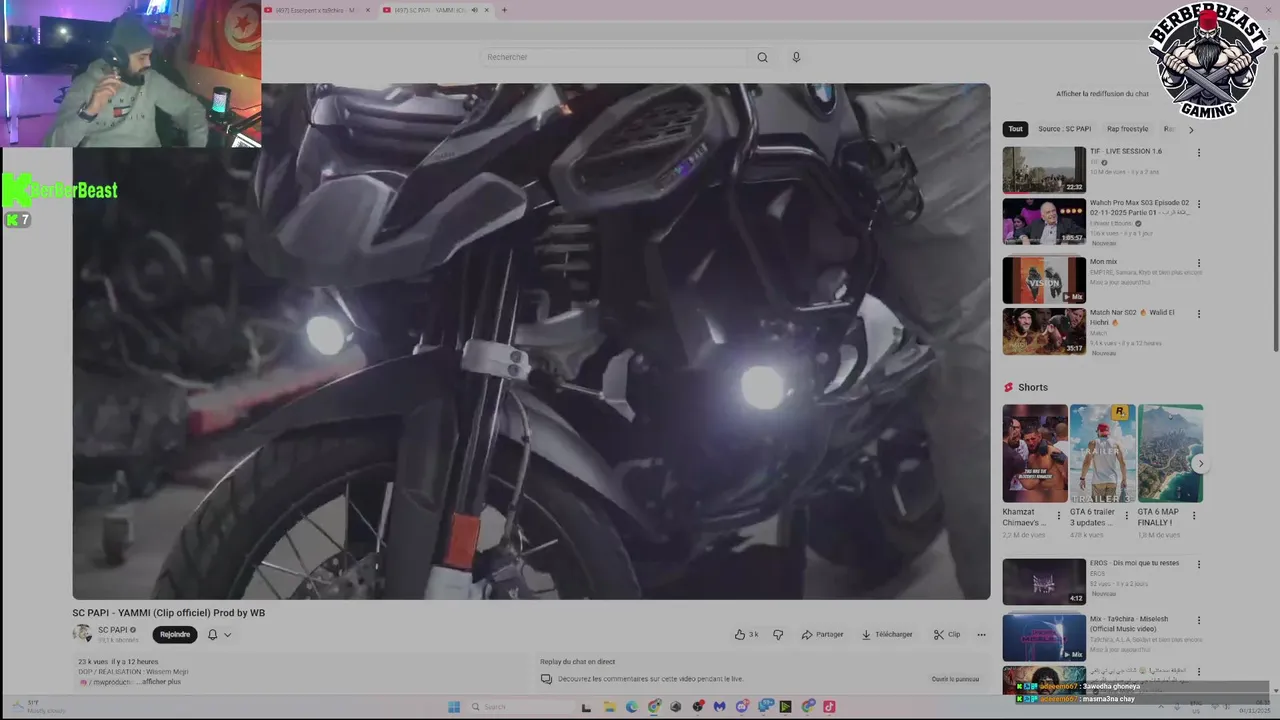Create a Clip with scissors button
The image size is (1280, 720).
[946, 634]
